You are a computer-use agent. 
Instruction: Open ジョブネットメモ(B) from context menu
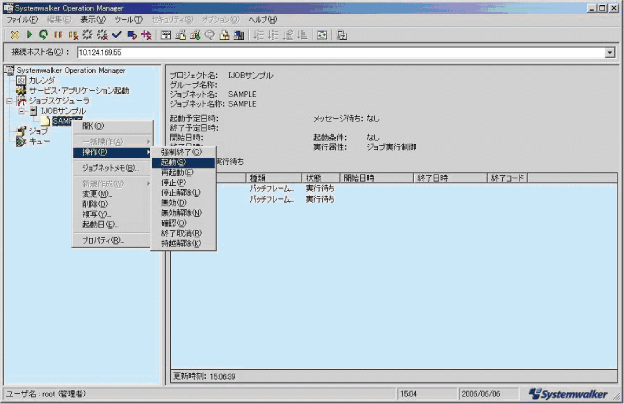(x=113, y=168)
